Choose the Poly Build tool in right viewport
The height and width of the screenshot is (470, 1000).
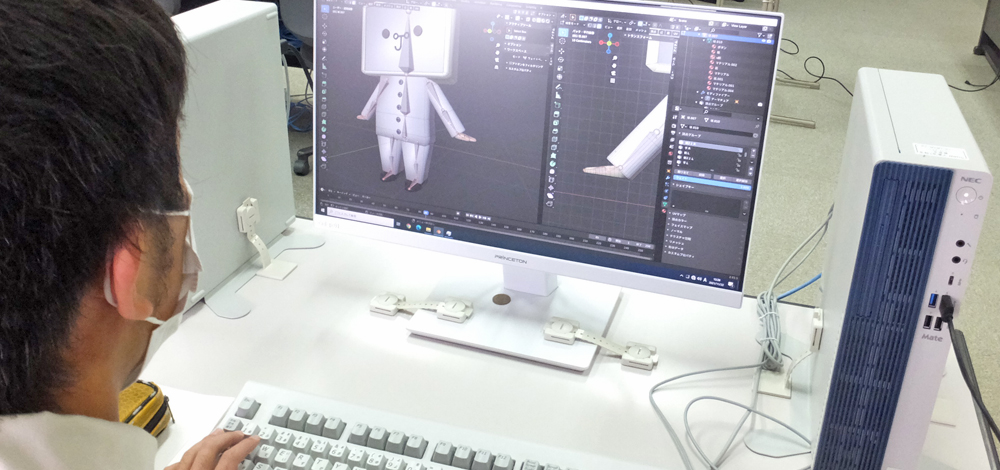pos(554,156)
